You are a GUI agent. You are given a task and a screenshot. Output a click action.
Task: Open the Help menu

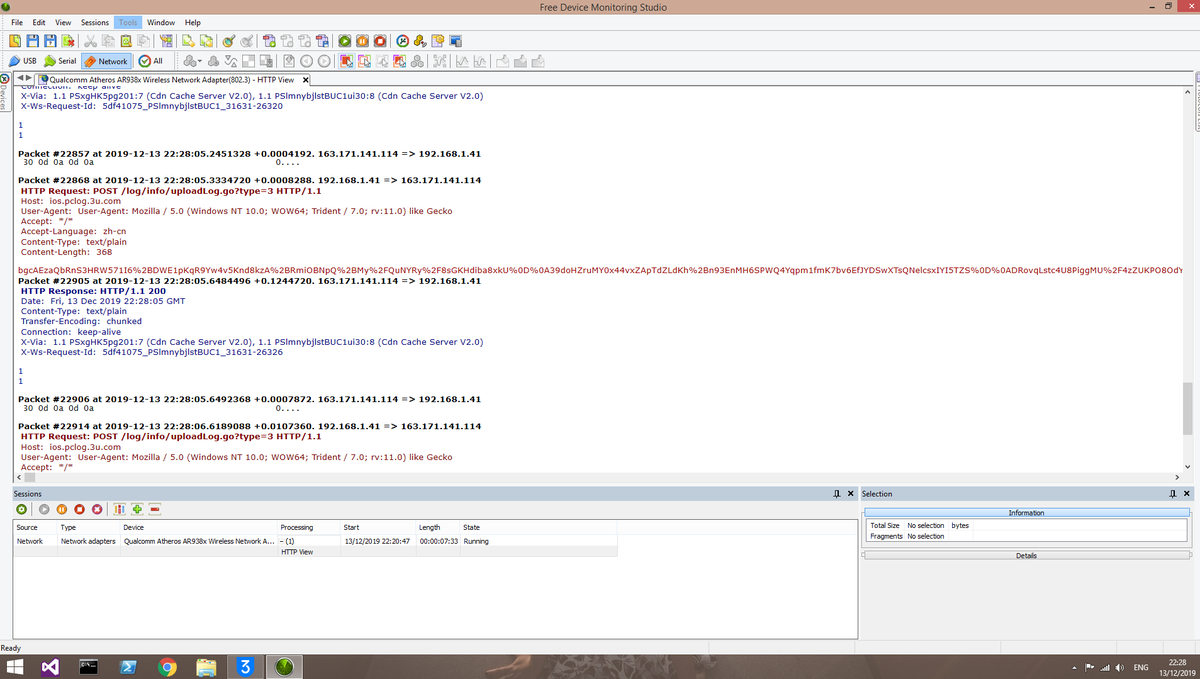click(193, 22)
